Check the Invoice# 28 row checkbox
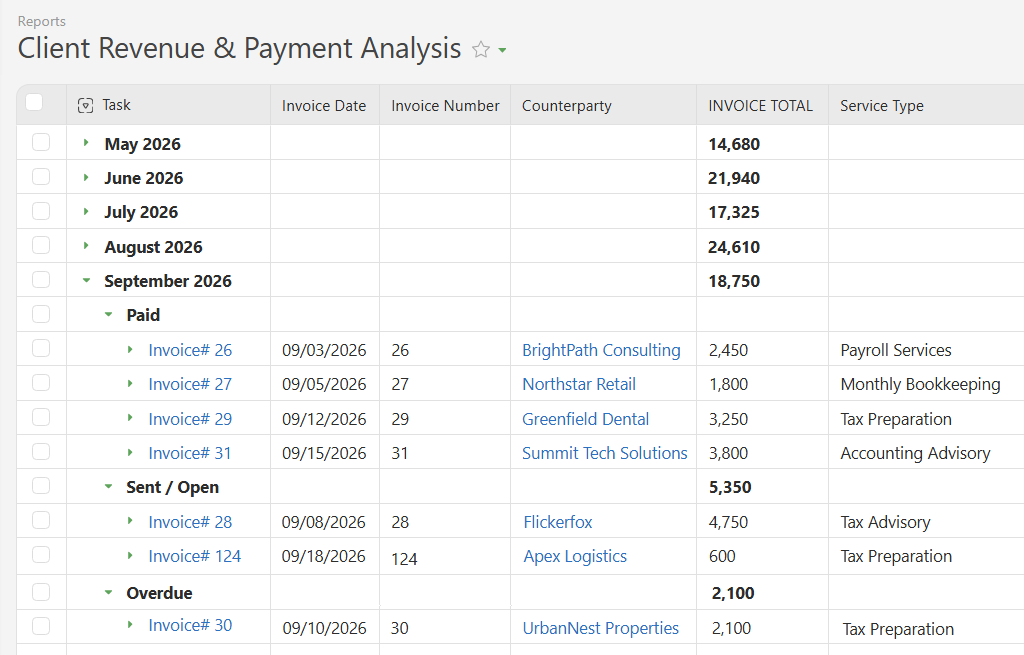The width and height of the screenshot is (1024, 655). 41,520
